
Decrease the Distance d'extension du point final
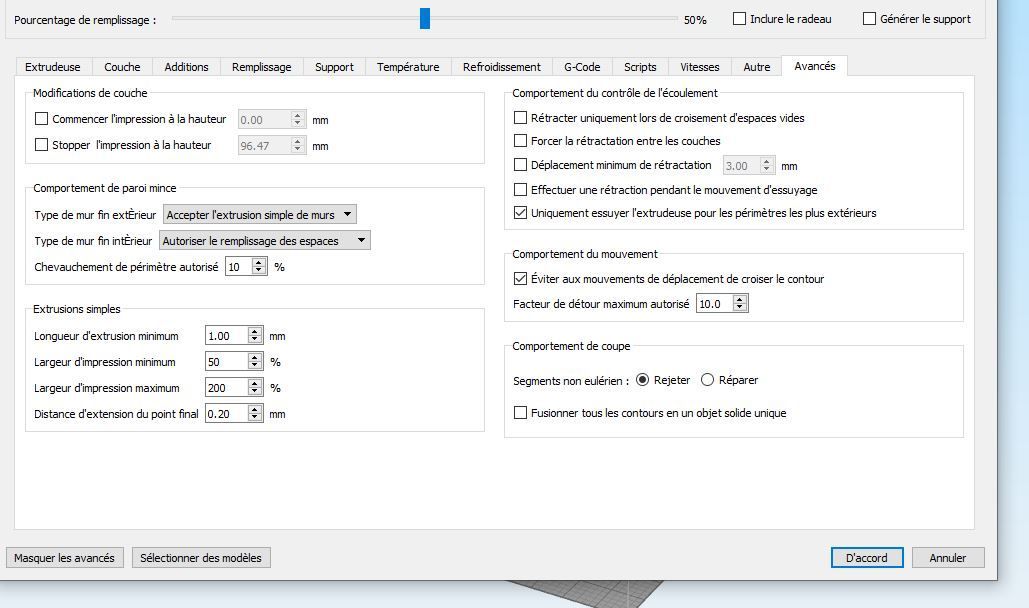point(255,418)
